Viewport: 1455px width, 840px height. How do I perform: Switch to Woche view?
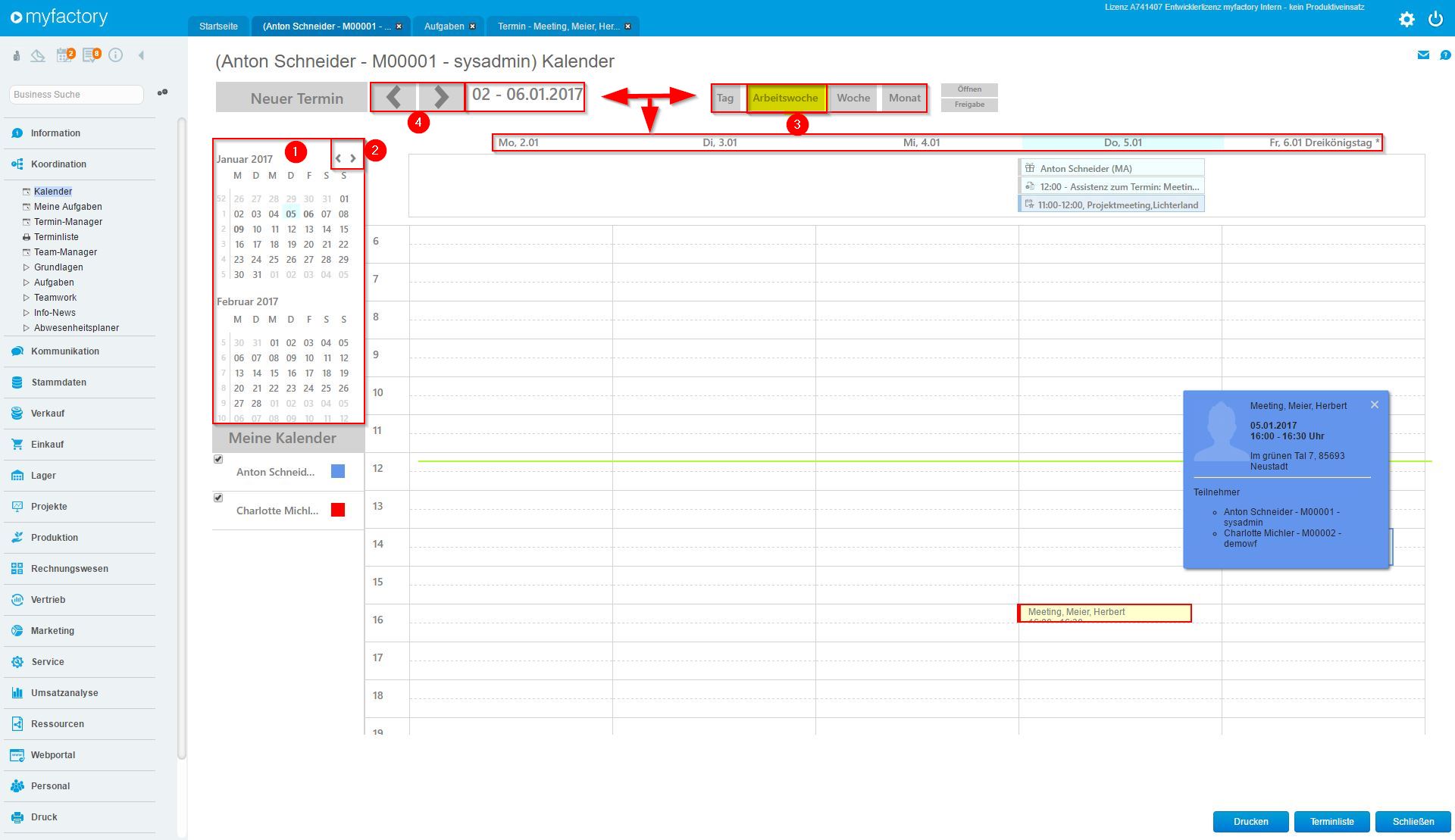[x=853, y=98]
